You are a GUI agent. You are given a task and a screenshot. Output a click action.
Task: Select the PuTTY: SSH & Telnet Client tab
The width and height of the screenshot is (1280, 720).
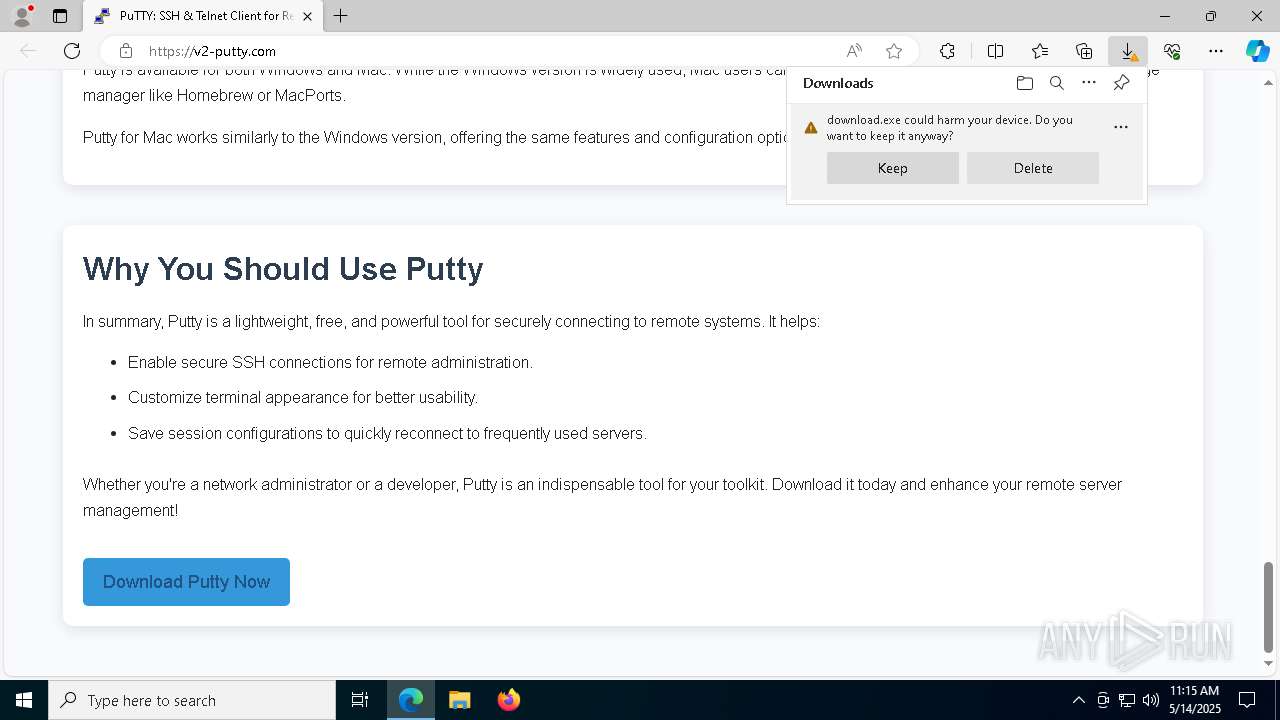(204, 16)
